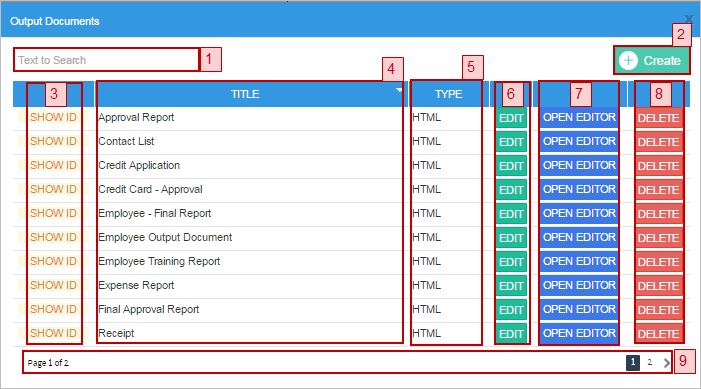Edit the Employee Output Document row
The height and width of the screenshot is (389, 701).
(511, 238)
